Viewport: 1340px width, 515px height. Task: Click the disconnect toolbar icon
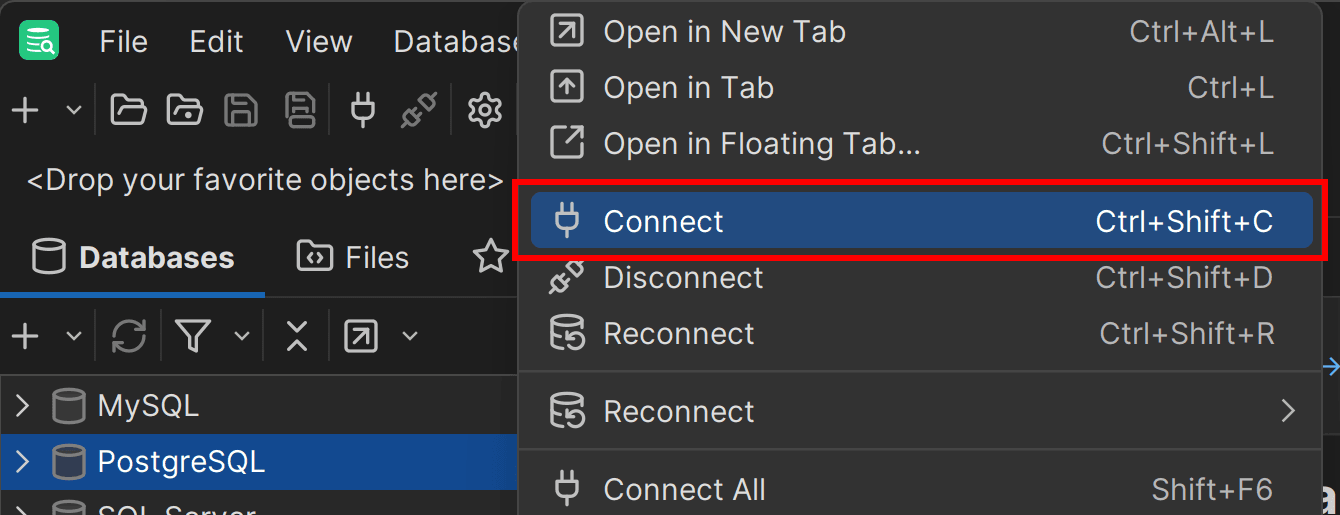(x=419, y=110)
